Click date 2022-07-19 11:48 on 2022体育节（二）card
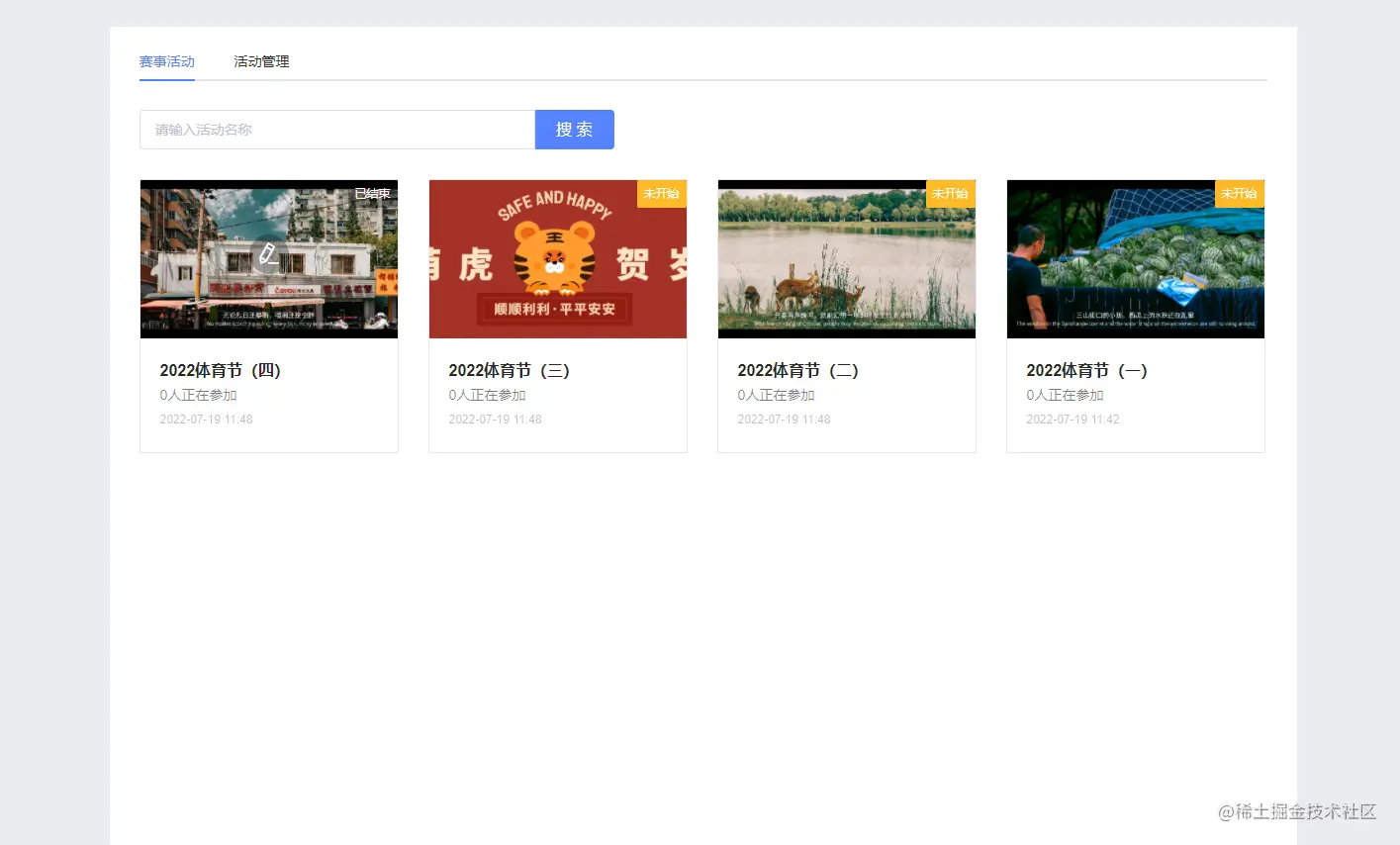 pyautogui.click(x=784, y=420)
